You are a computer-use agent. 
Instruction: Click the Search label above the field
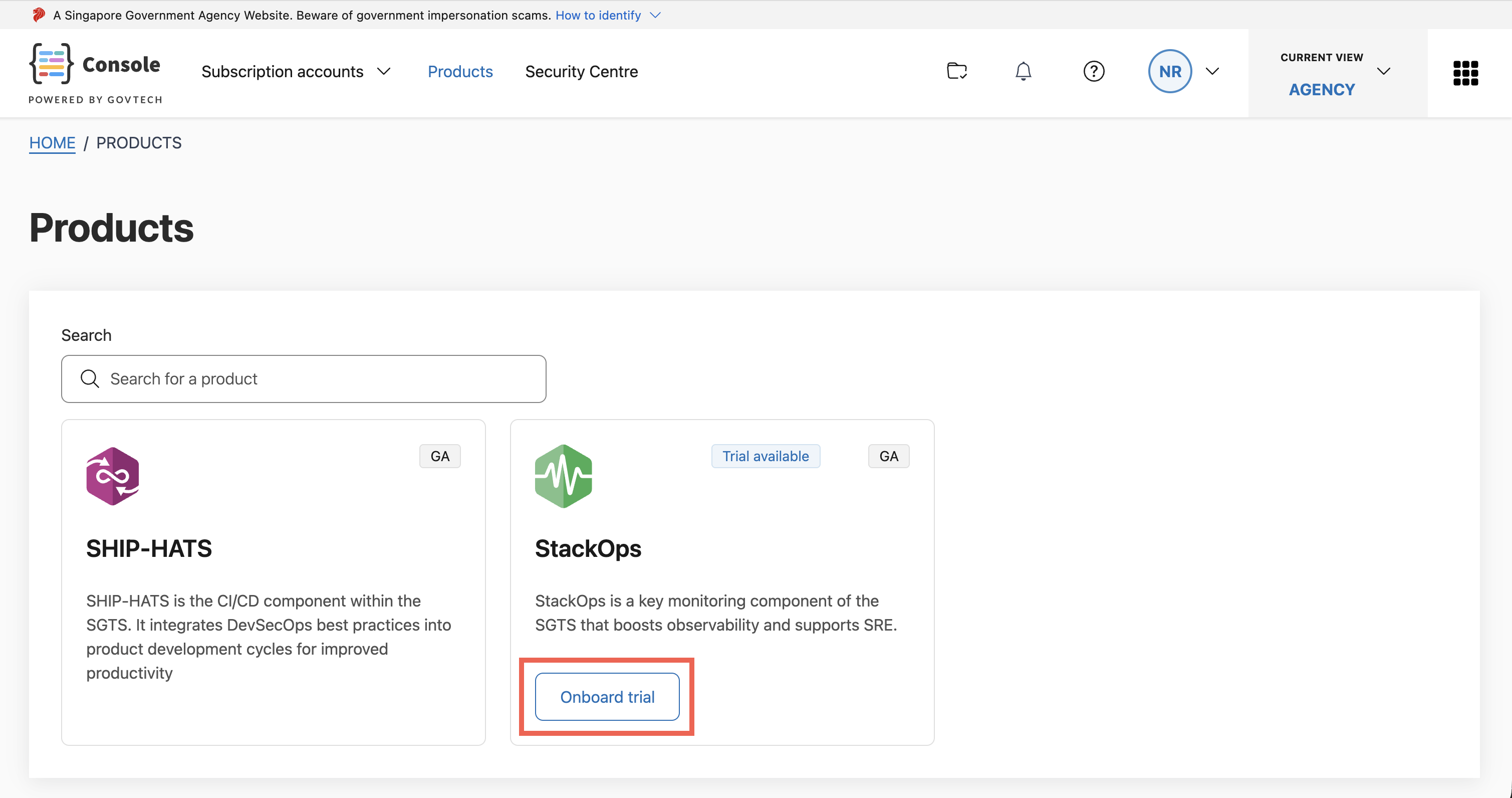point(86,335)
